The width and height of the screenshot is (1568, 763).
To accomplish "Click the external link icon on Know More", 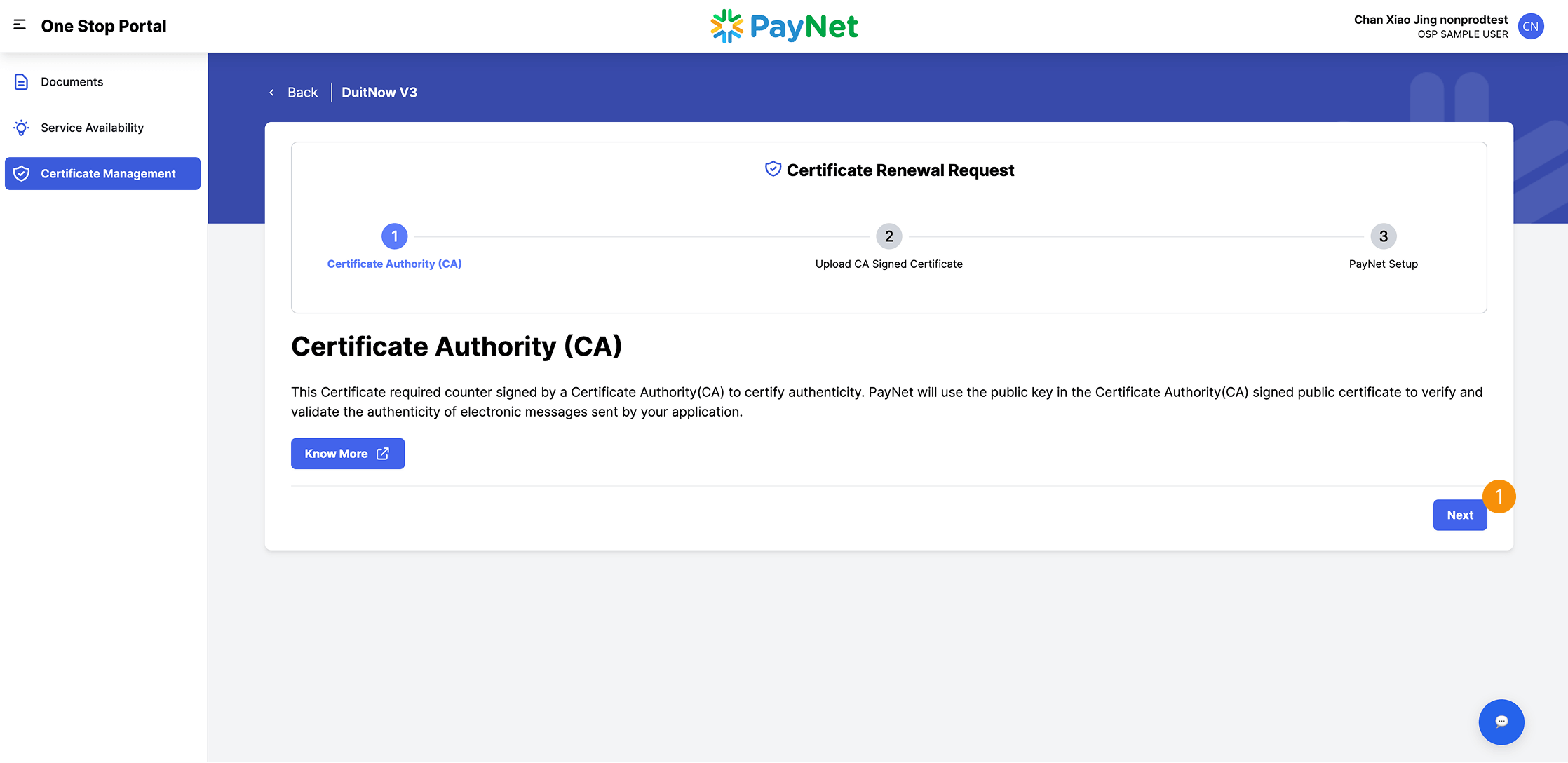I will pyautogui.click(x=381, y=454).
